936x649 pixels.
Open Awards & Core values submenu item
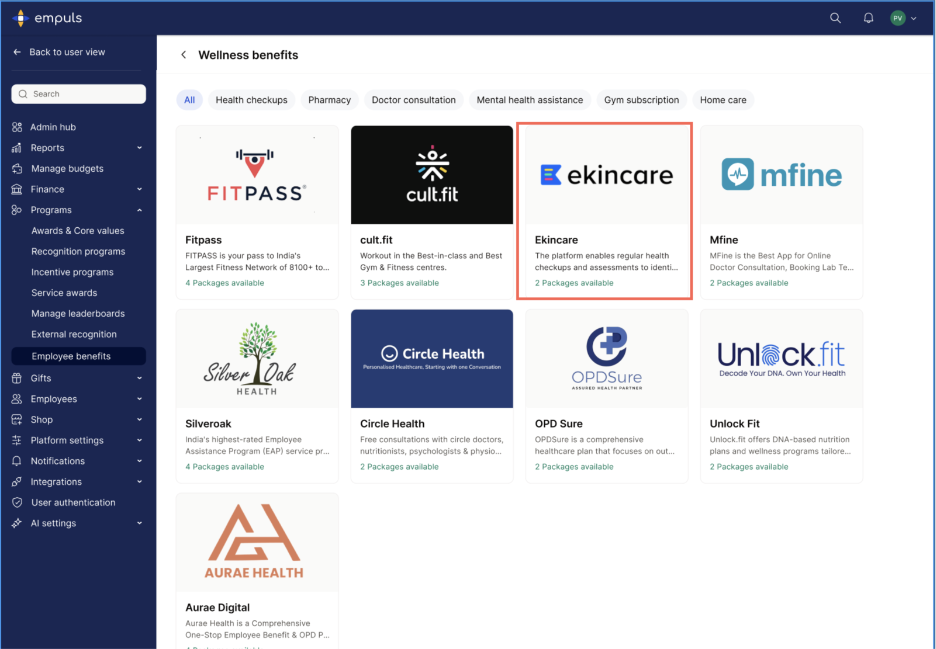[78, 230]
